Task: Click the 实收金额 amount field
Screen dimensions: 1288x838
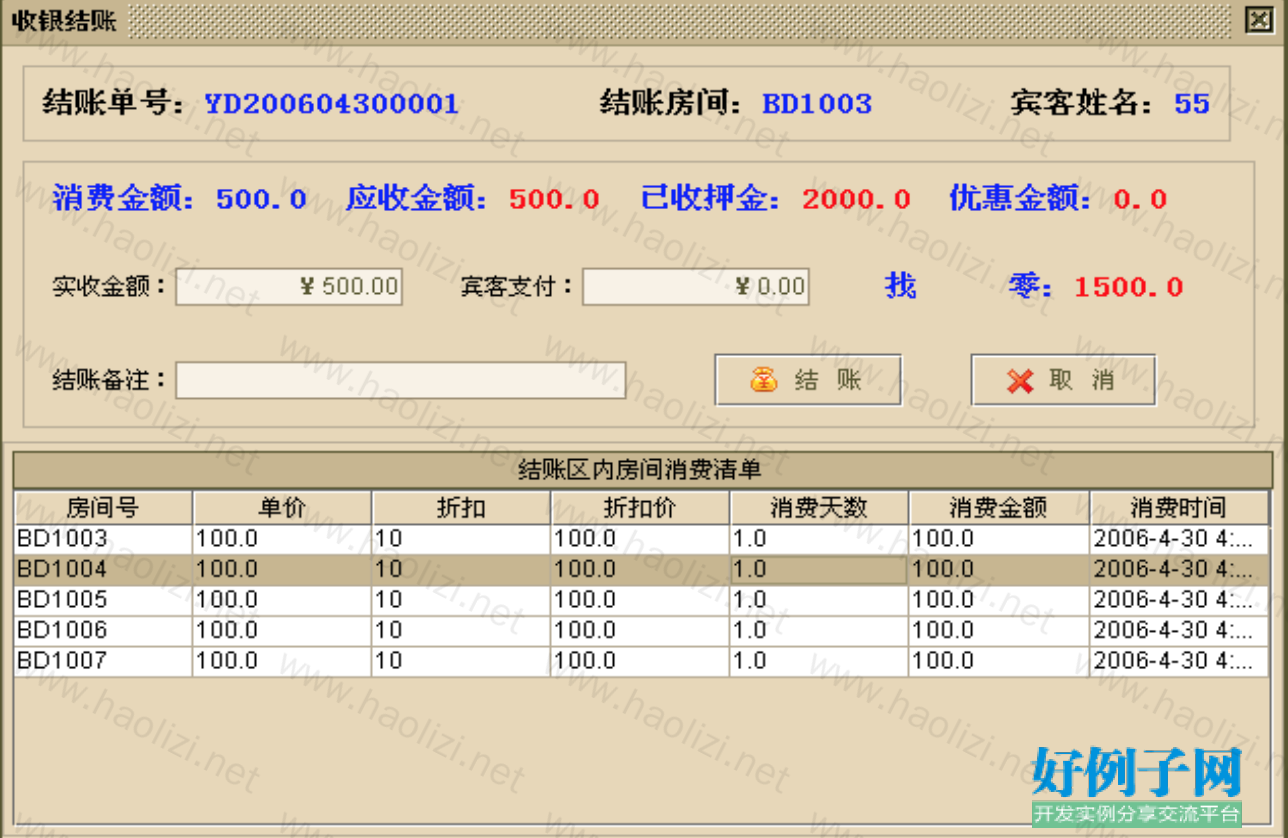Action: pyautogui.click(x=289, y=287)
